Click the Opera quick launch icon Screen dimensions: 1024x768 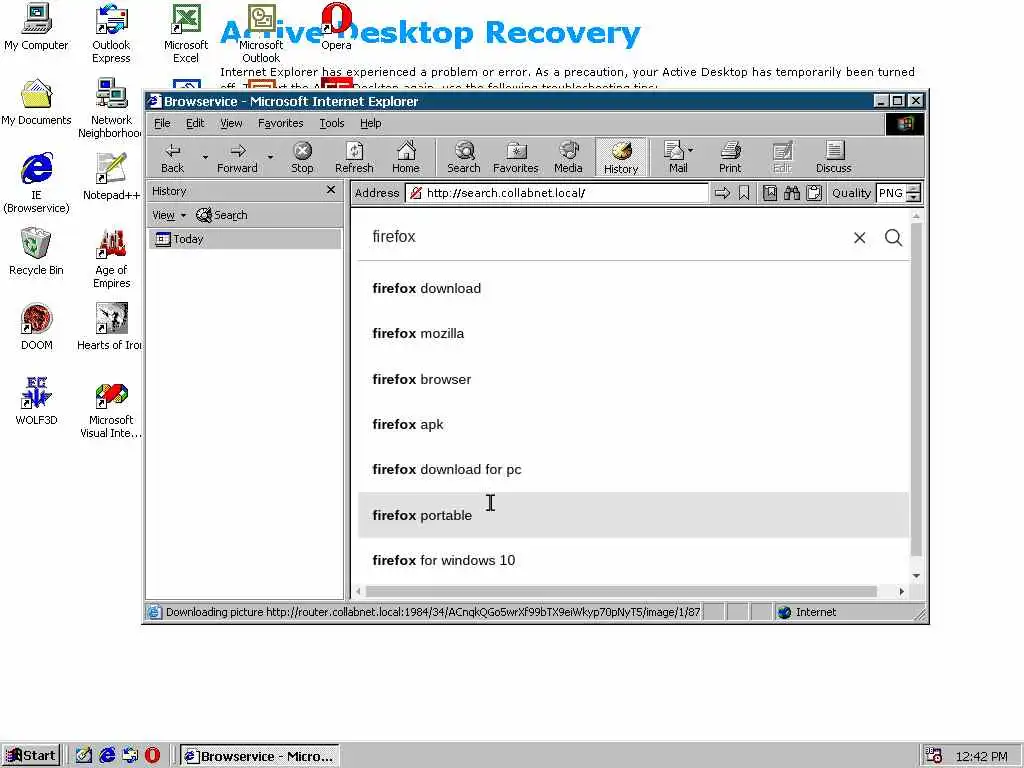[x=153, y=756]
